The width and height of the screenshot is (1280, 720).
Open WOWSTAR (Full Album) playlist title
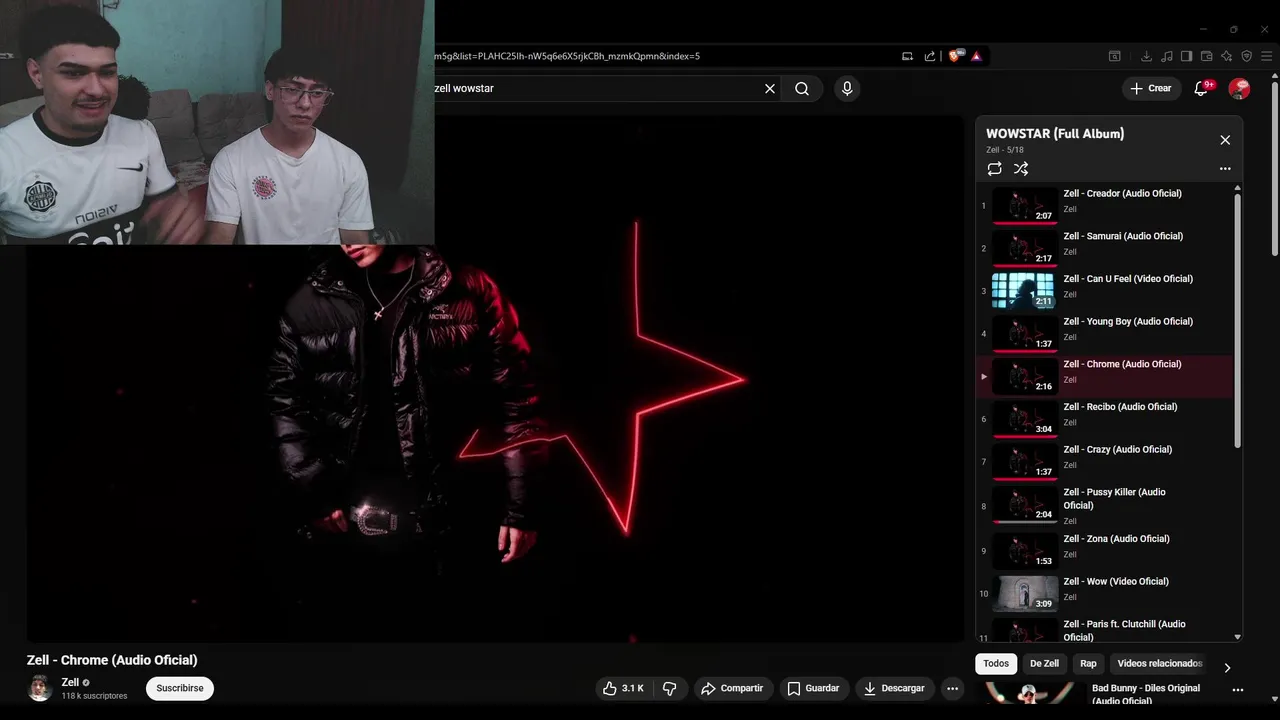tap(1055, 133)
